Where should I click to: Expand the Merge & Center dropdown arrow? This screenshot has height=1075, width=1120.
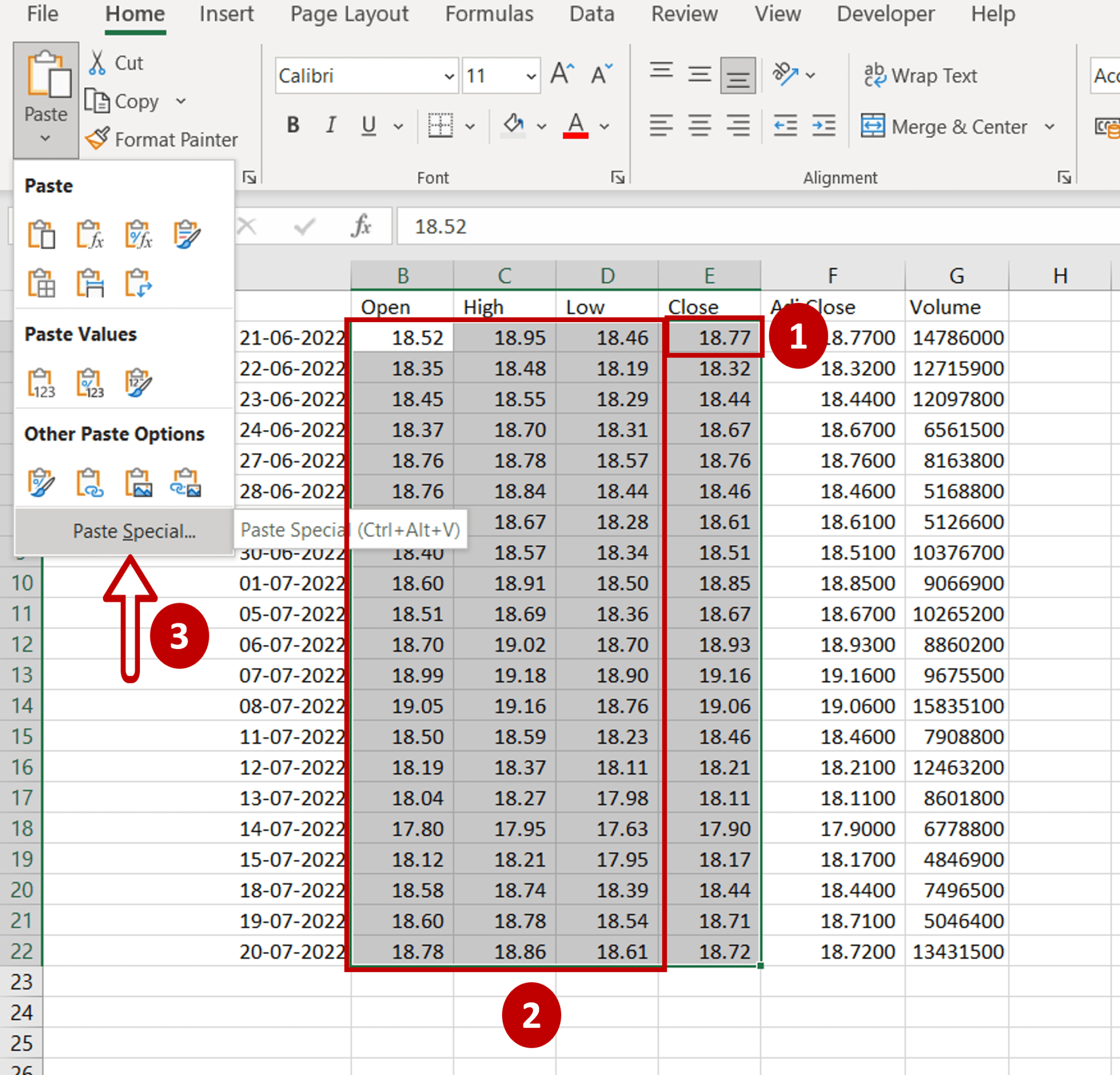tap(1051, 127)
